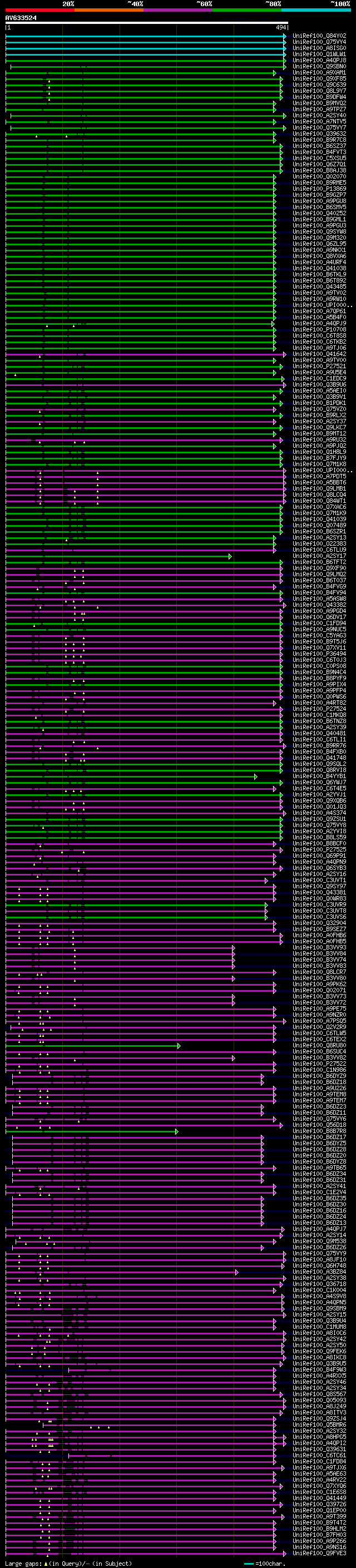
Task: Select the UniRef100_P13869 hit label
Action: (x=319, y=189)
